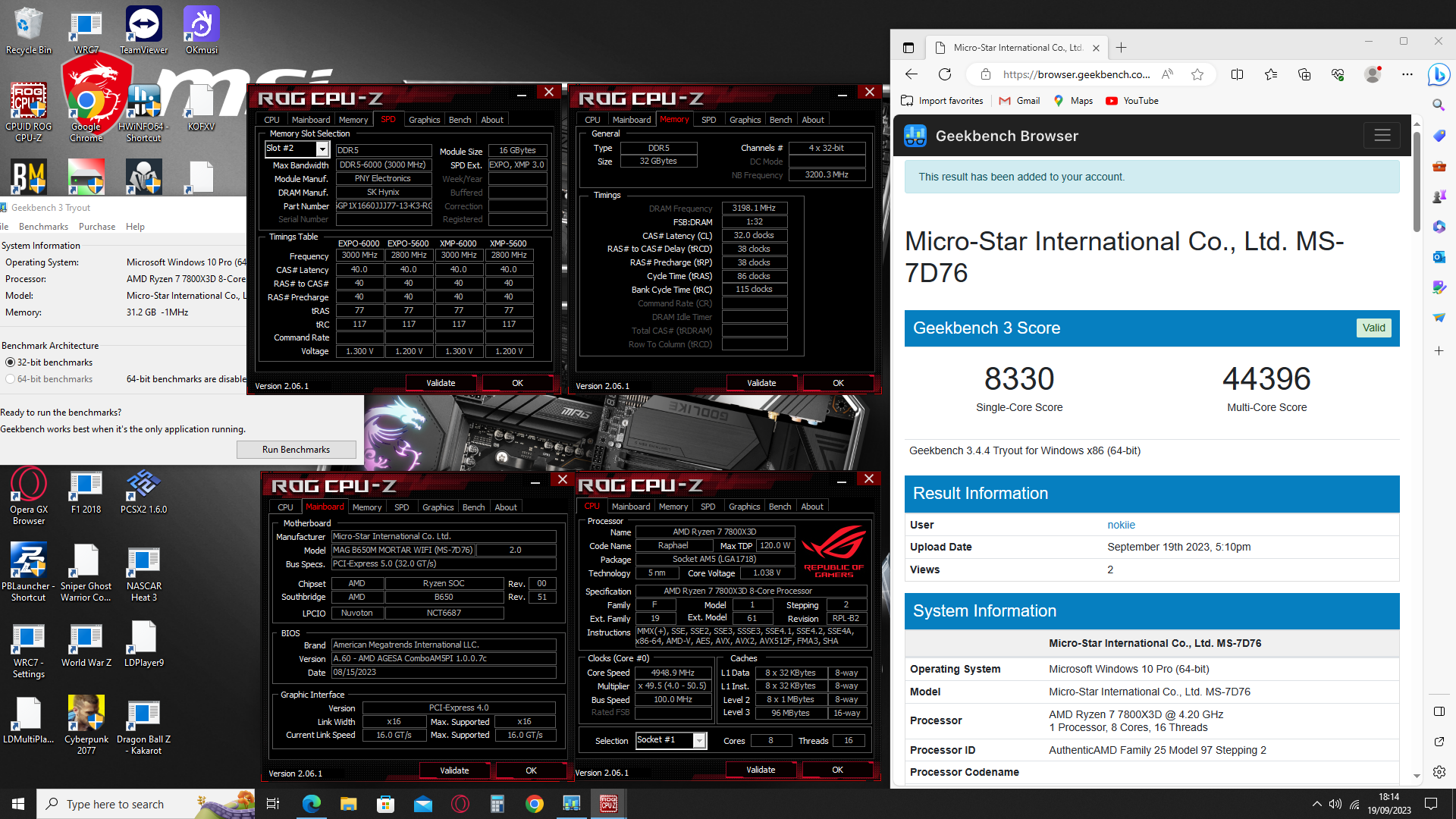Show hidden system tray icons chevron
The image size is (1456, 819).
point(1316,804)
